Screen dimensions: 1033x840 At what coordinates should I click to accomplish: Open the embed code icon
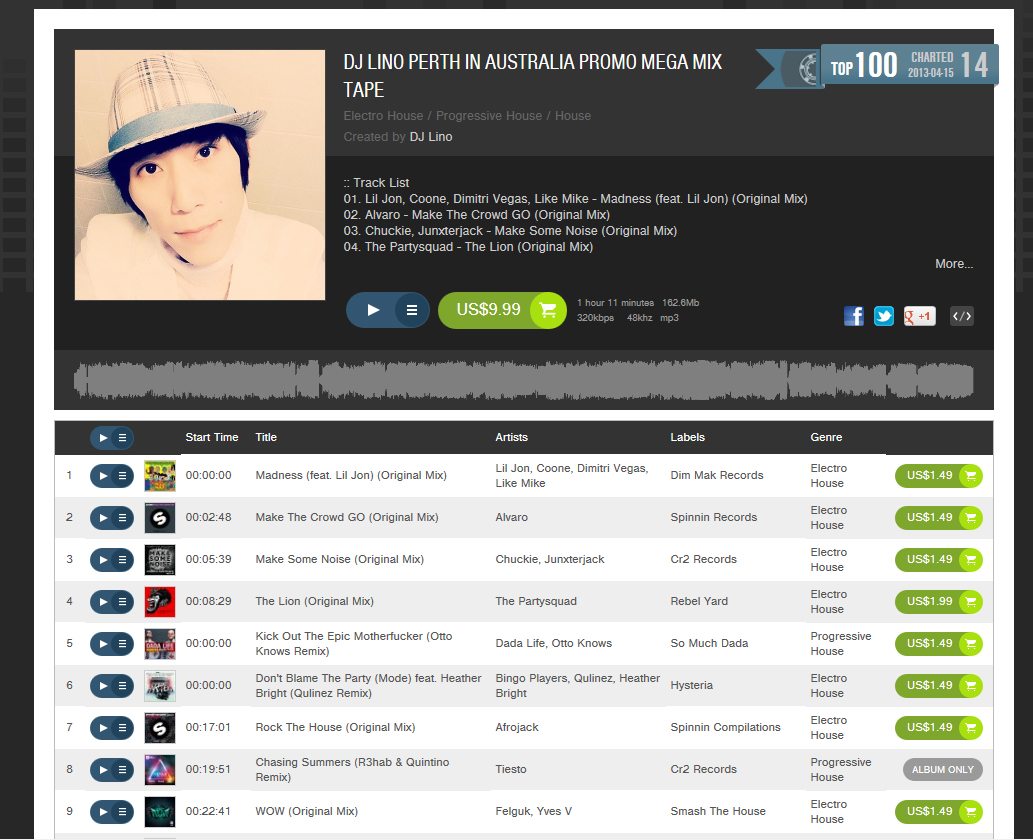point(962,316)
